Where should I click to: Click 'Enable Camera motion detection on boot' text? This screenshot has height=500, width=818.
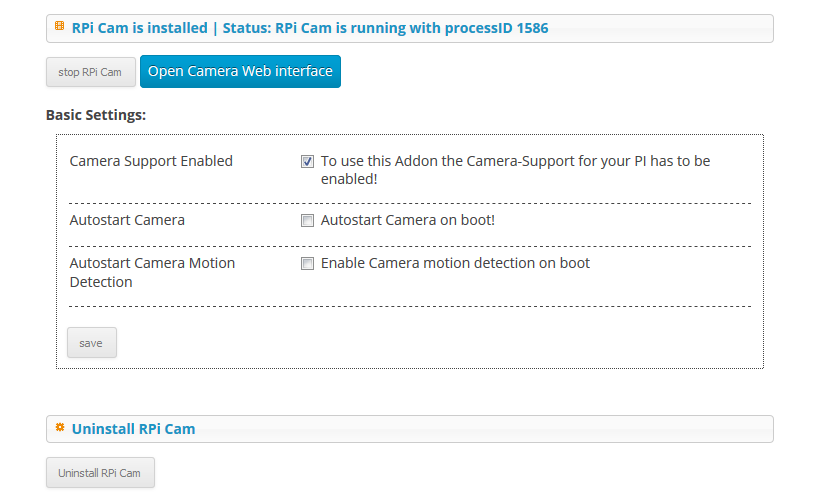[x=455, y=263]
